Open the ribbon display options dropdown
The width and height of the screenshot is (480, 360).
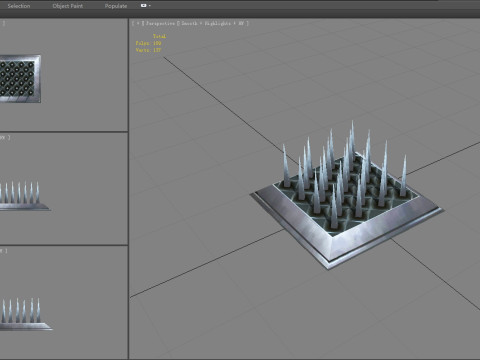click(x=146, y=6)
